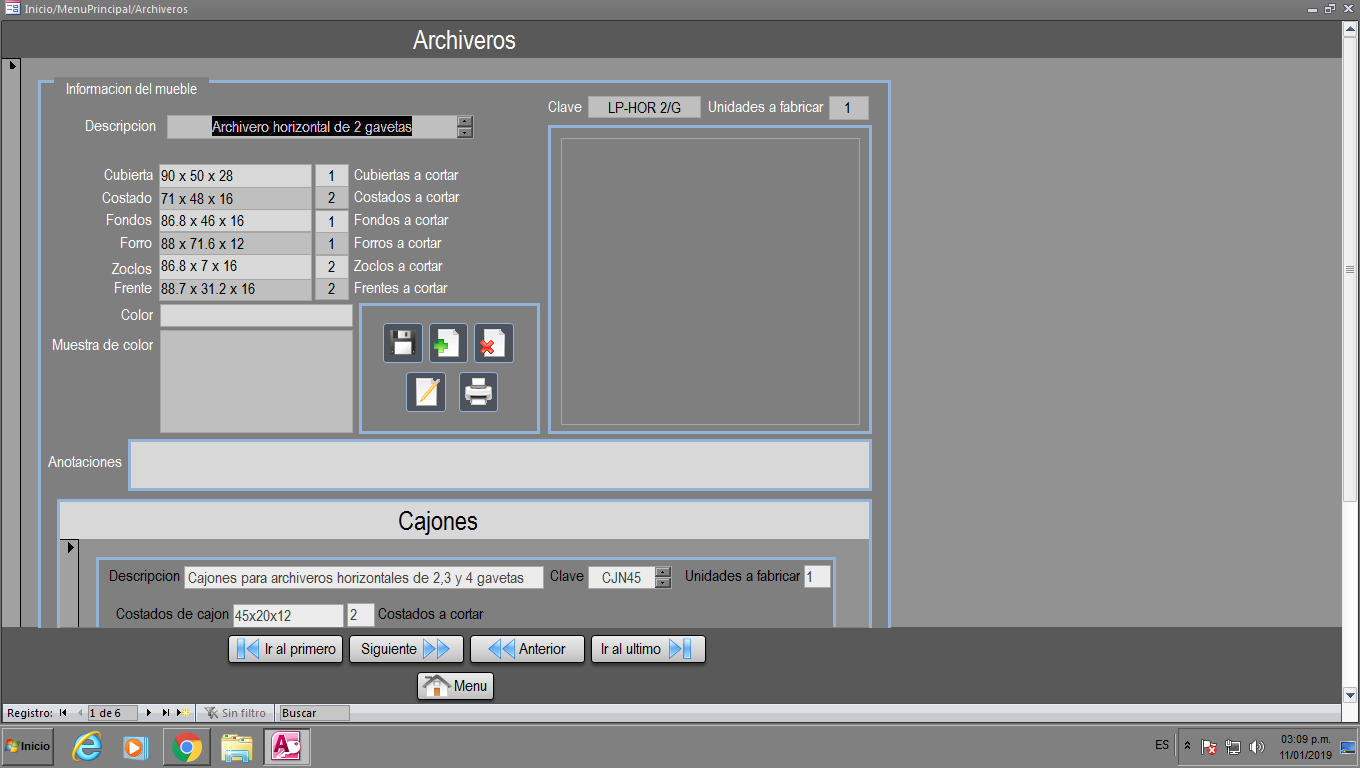
Task: Click the vertical scrollbar down arrow
Action: coord(1350,694)
